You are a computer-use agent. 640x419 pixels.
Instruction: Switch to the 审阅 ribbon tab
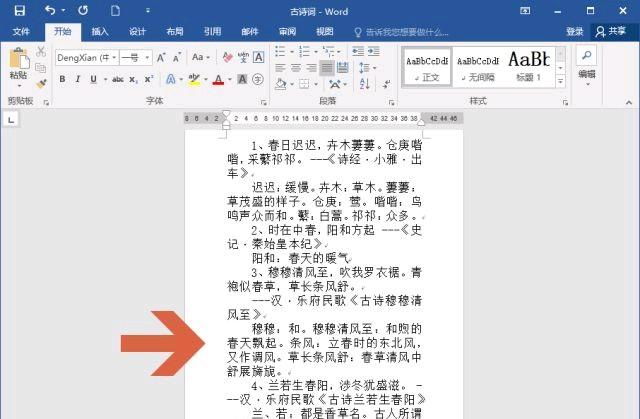click(287, 31)
